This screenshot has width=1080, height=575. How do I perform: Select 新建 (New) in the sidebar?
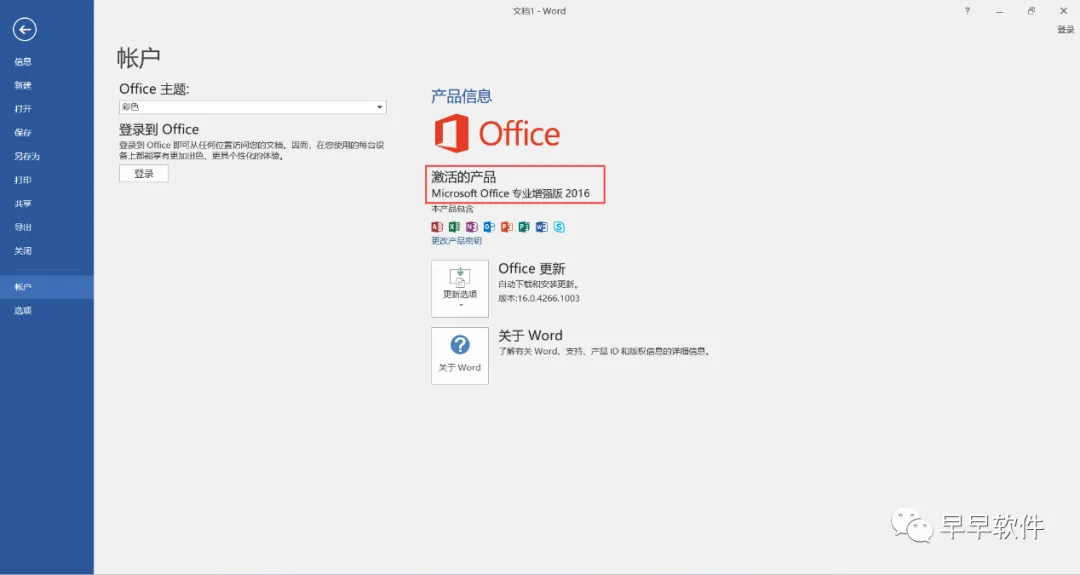pyautogui.click(x=23, y=85)
